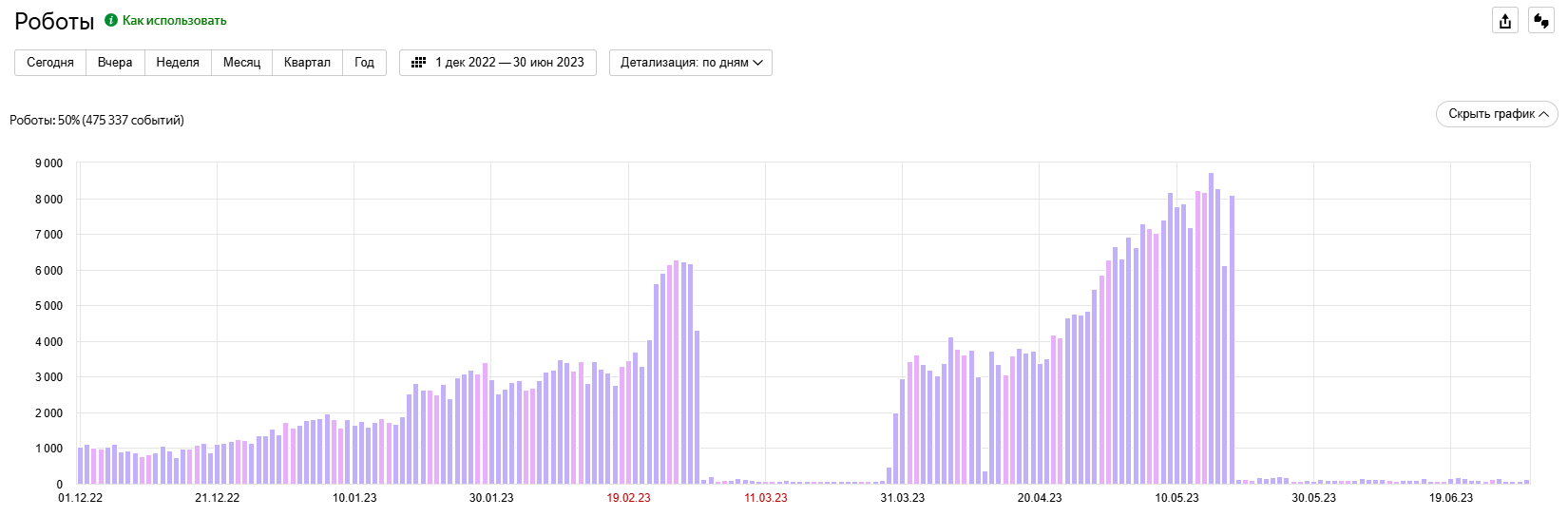Select the 'Месяц' period

[241, 63]
